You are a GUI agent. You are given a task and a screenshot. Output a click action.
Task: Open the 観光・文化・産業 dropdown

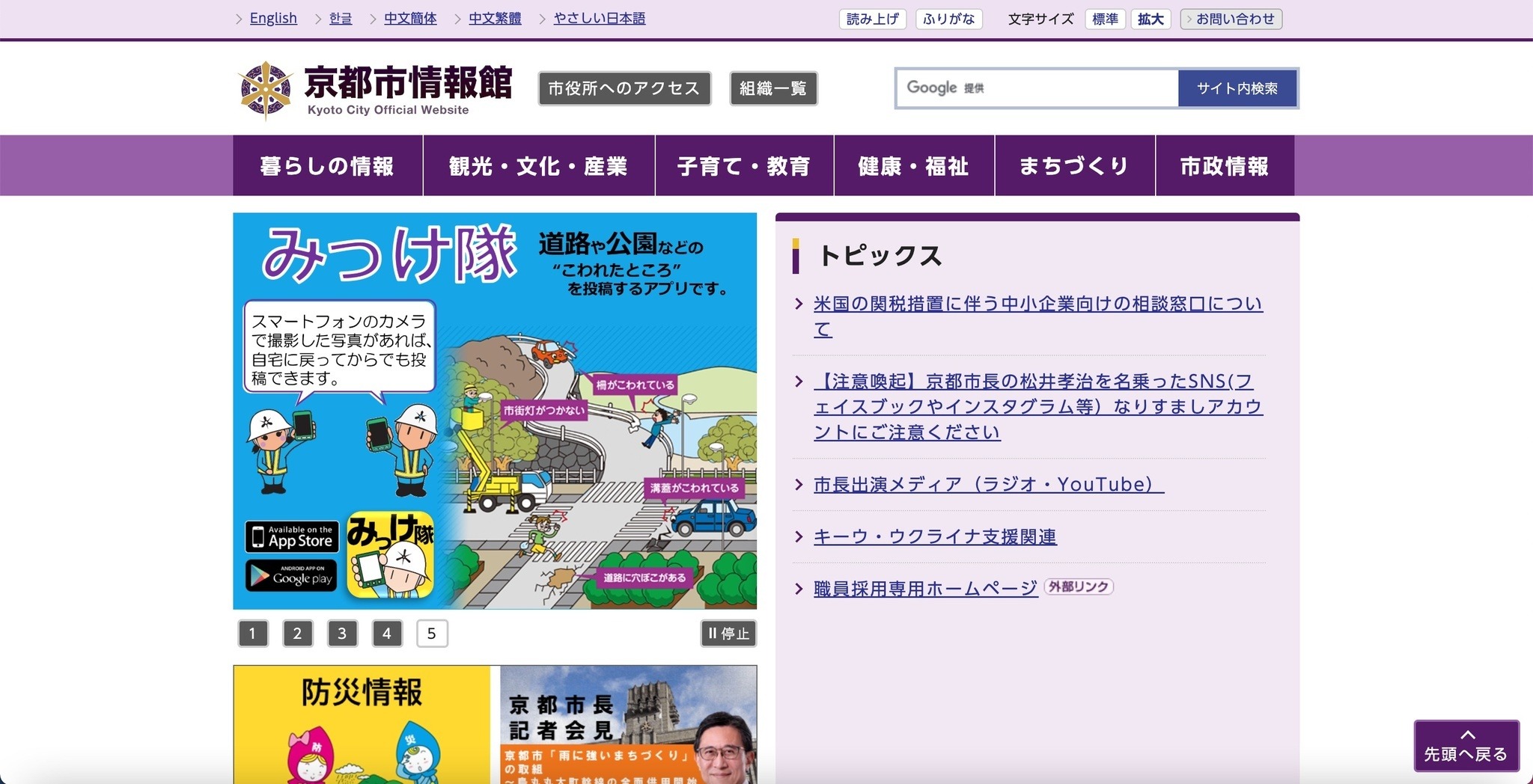coord(539,165)
